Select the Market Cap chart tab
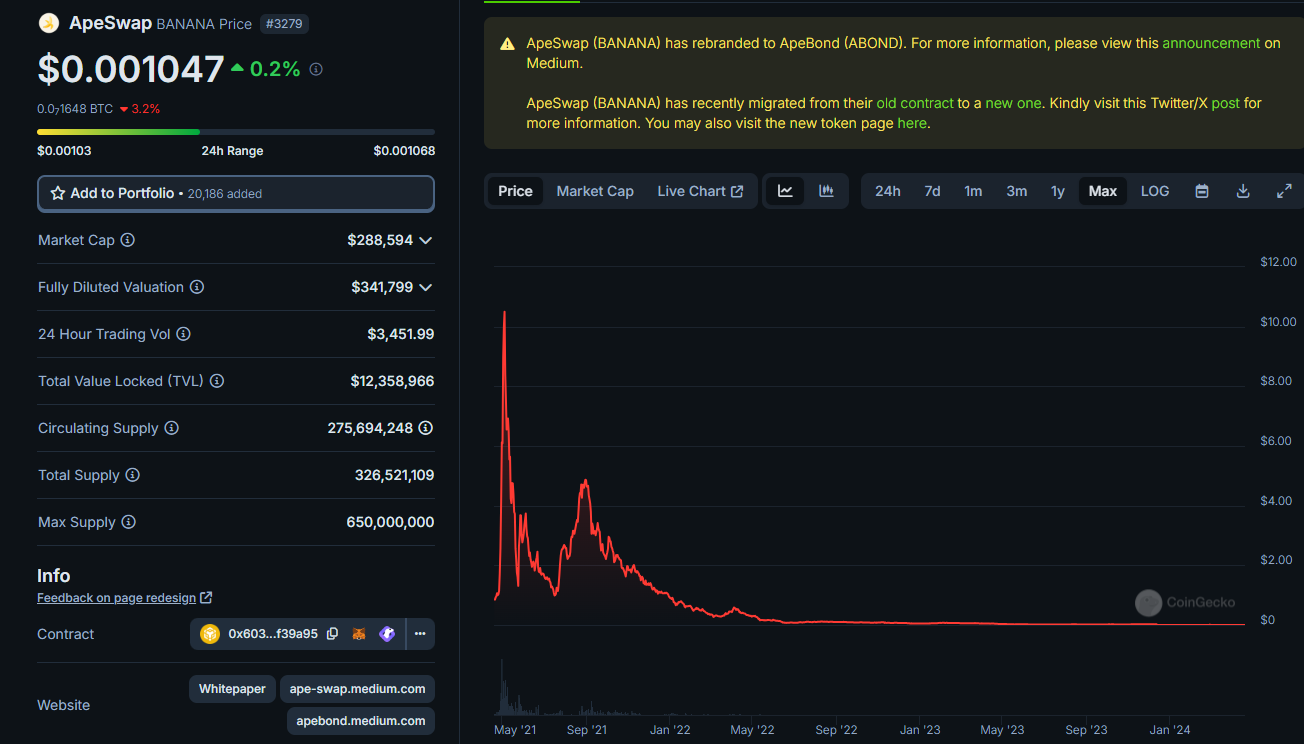This screenshot has width=1304, height=744. (595, 191)
